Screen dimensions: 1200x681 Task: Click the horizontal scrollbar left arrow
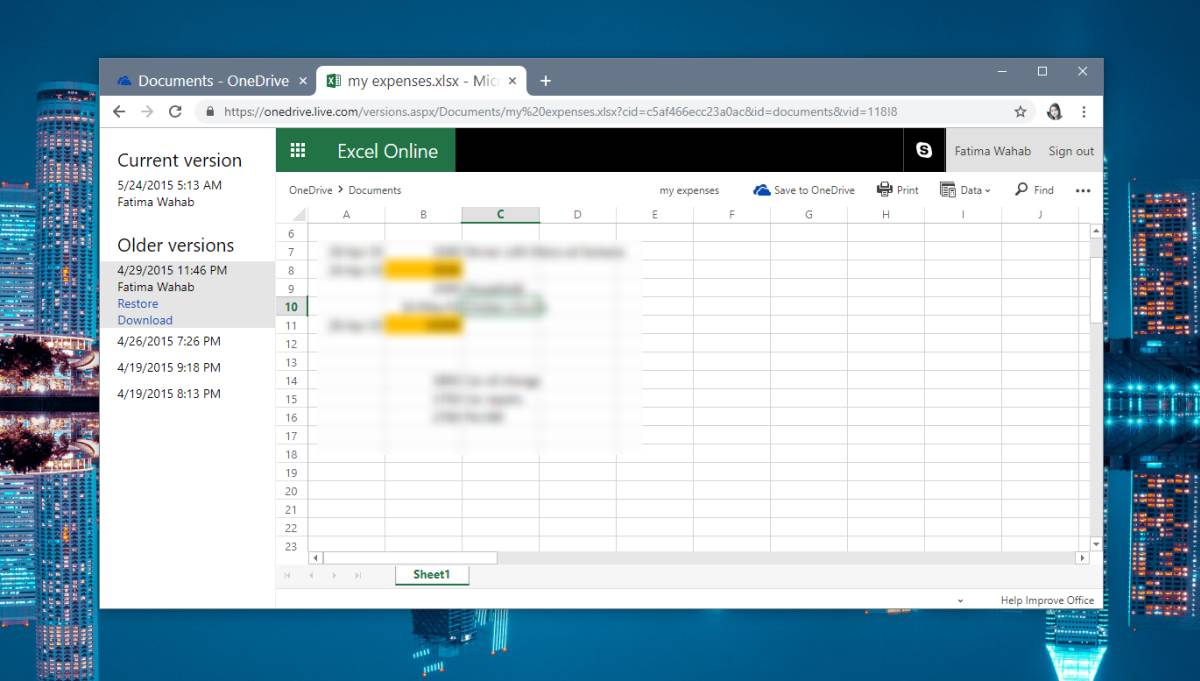coord(316,558)
